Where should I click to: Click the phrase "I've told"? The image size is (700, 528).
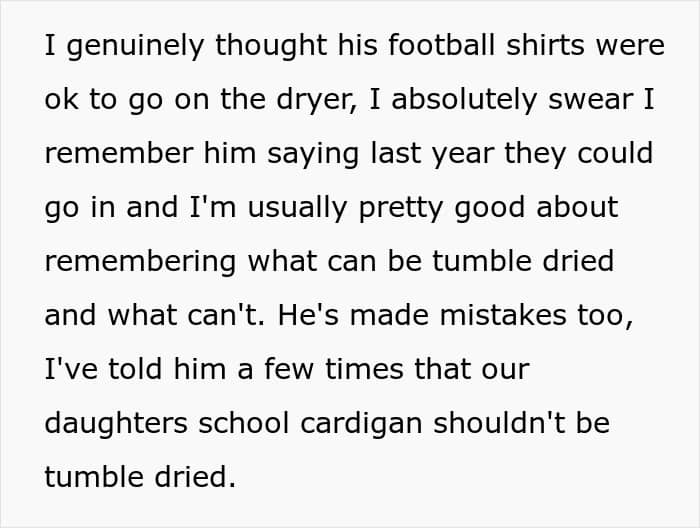93,368
